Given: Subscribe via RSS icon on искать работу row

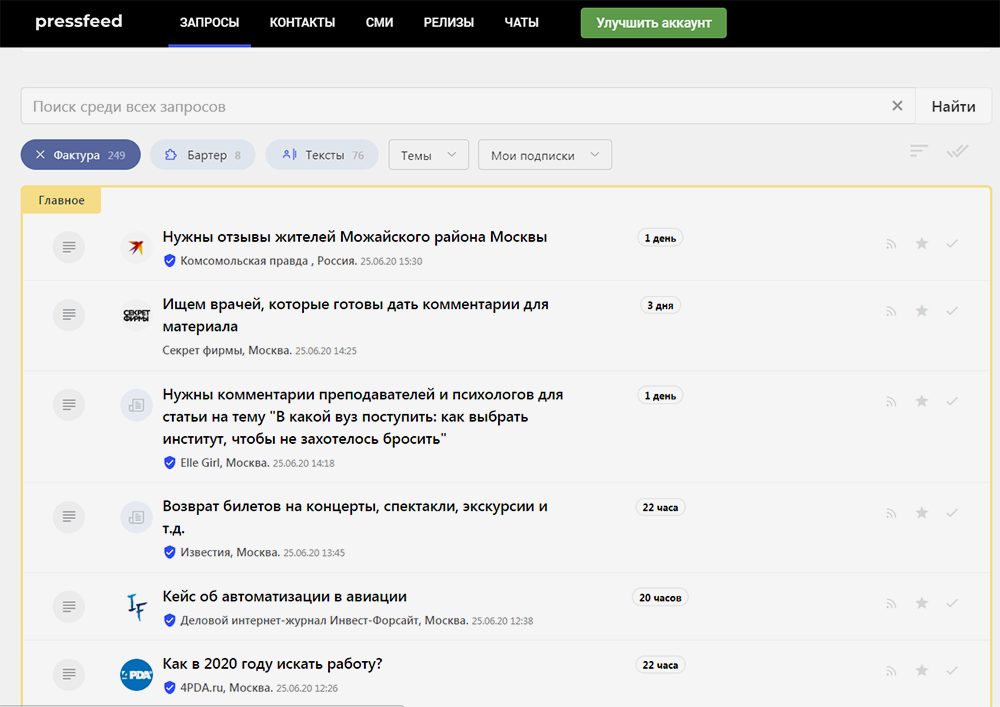Looking at the screenshot, I should pos(891,671).
